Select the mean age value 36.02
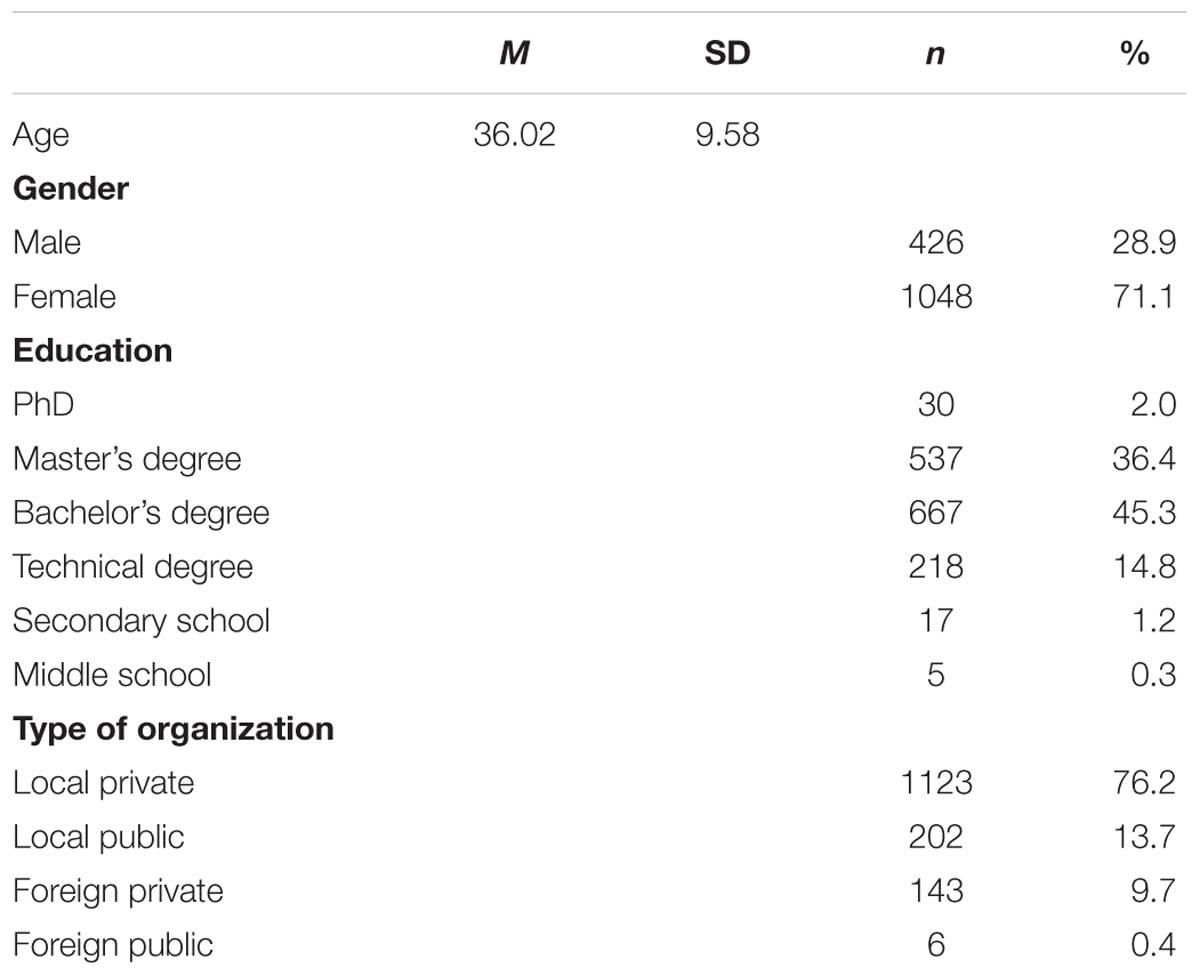This screenshot has height=976, width=1200. pos(514,134)
